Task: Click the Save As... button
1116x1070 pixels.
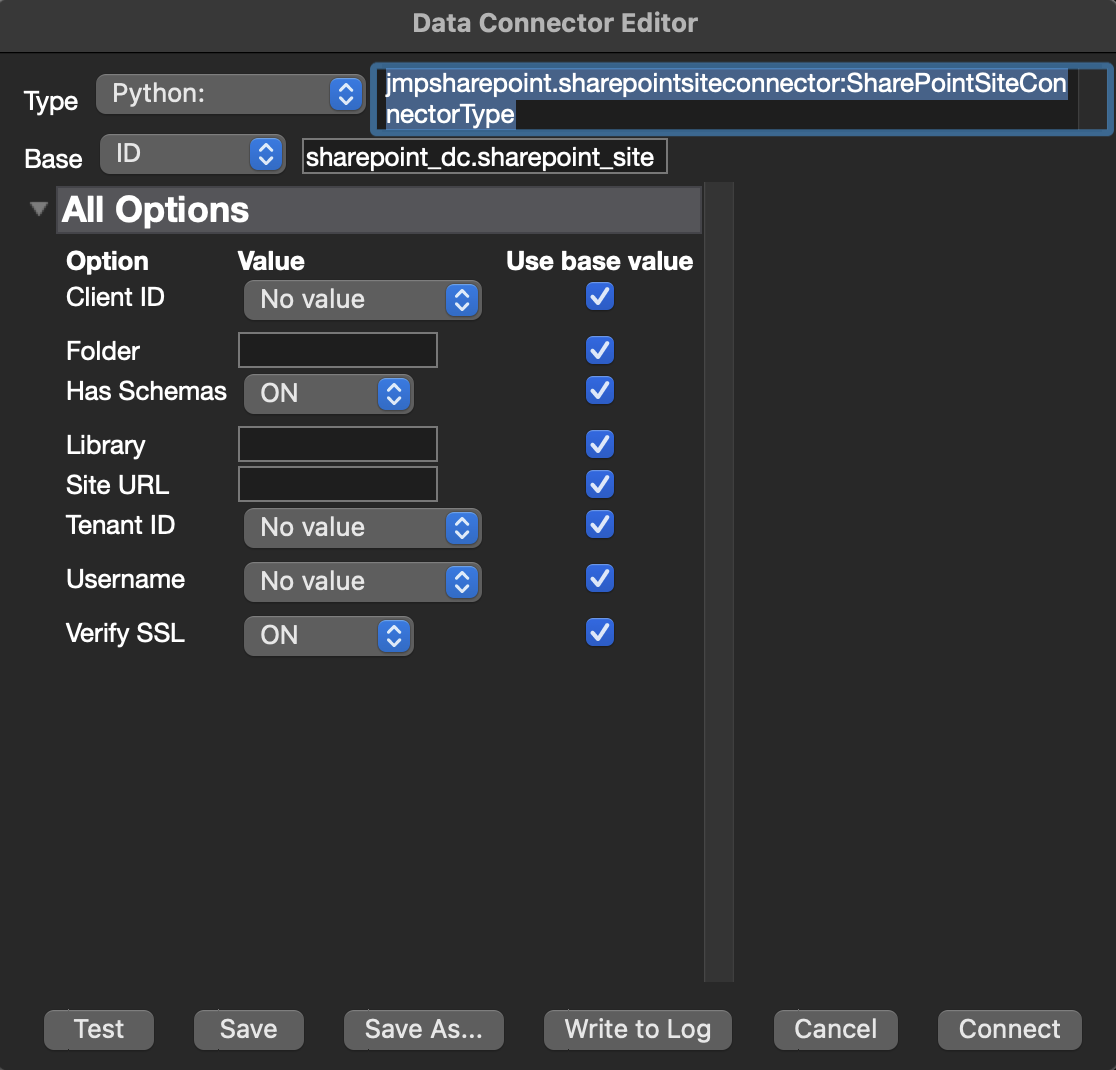Action: tap(423, 1029)
